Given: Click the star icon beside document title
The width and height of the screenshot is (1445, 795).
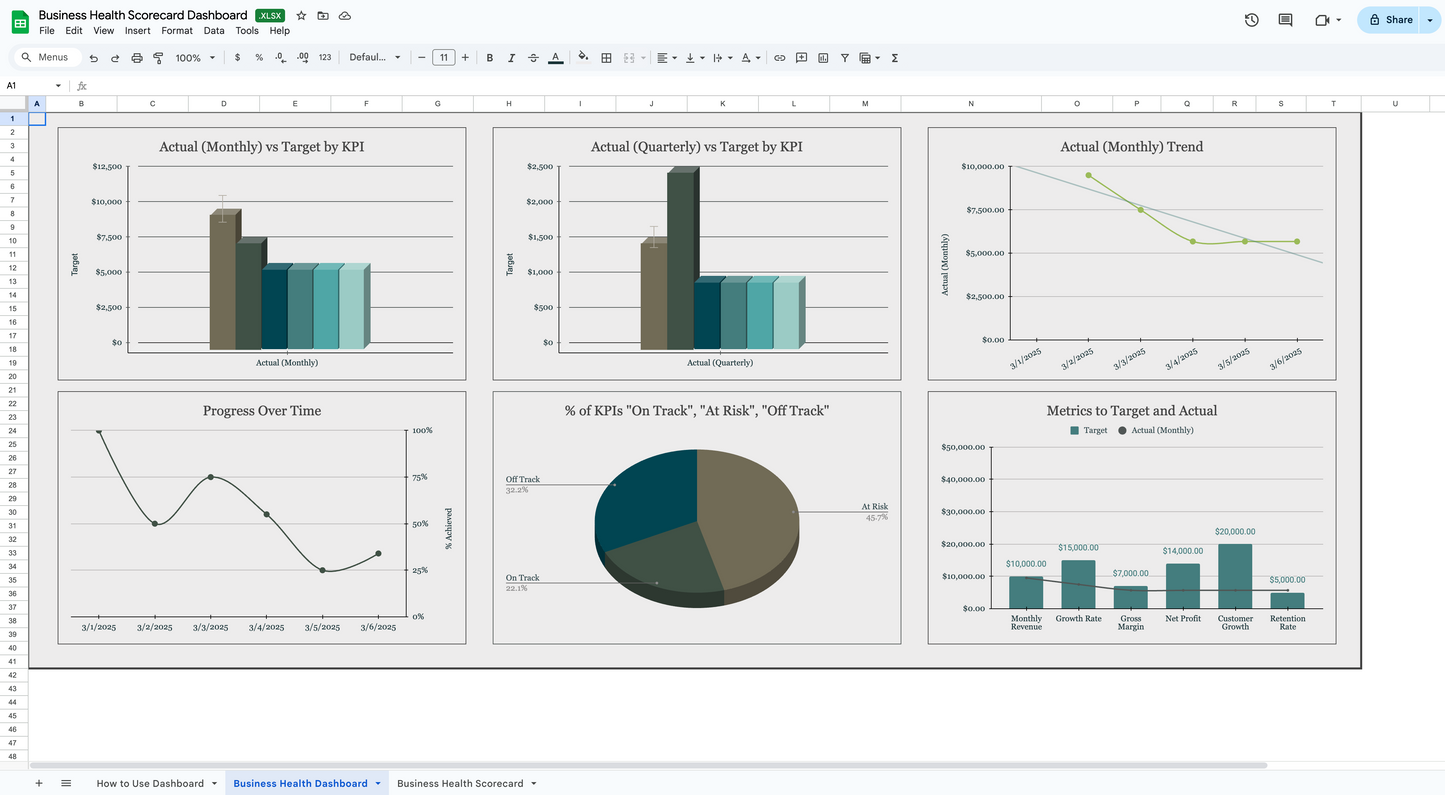Looking at the screenshot, I should tap(301, 16).
